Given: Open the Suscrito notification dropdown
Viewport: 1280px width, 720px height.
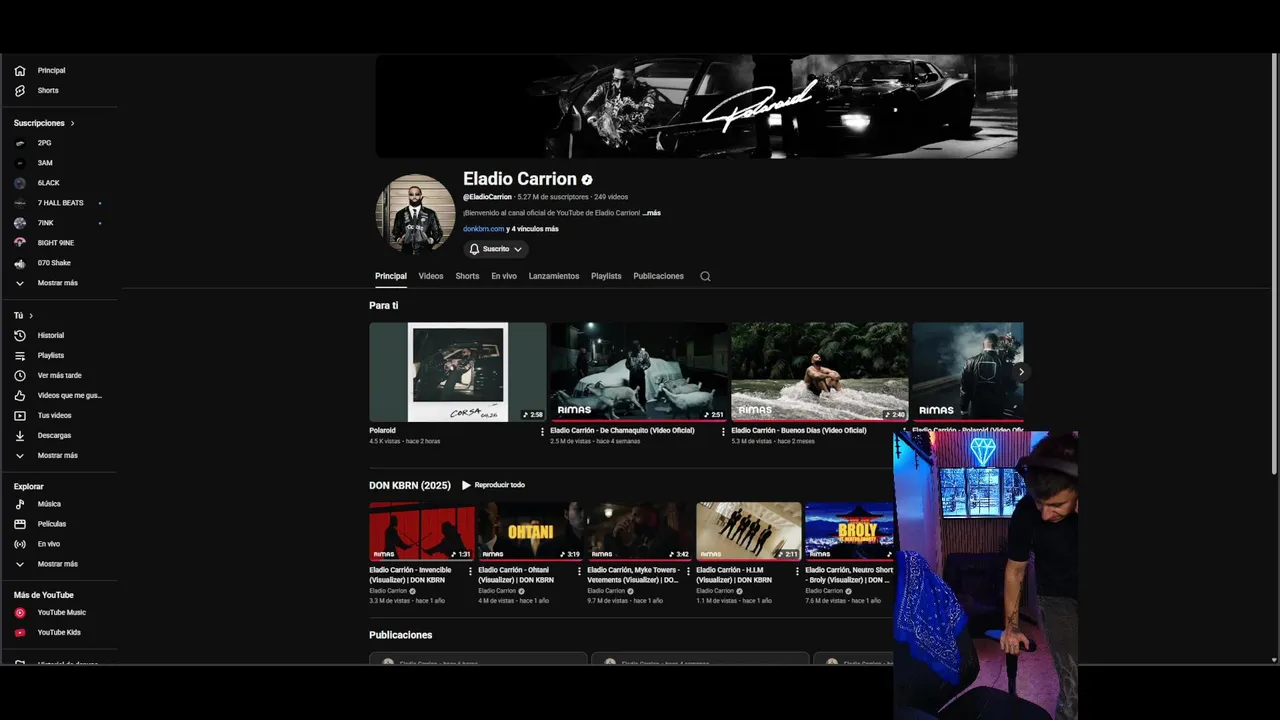Looking at the screenshot, I should 496,249.
